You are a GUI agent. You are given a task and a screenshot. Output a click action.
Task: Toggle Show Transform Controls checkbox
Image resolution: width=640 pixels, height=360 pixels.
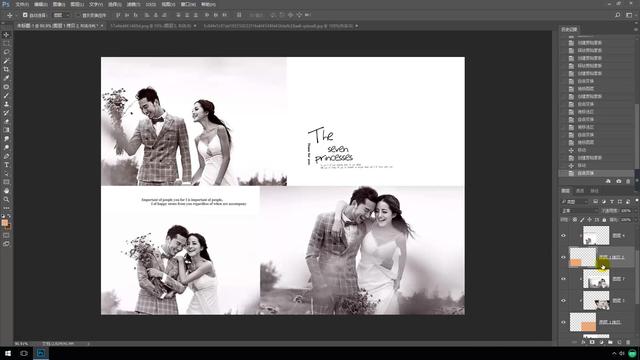point(78,15)
